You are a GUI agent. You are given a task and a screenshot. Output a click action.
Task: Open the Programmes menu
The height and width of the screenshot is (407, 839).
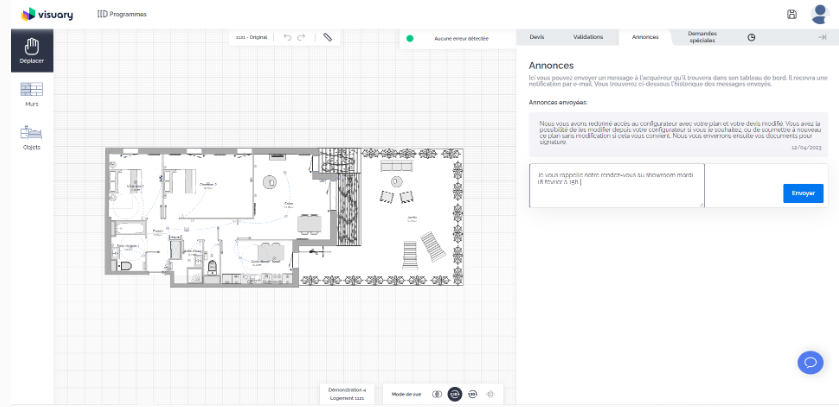(x=121, y=14)
